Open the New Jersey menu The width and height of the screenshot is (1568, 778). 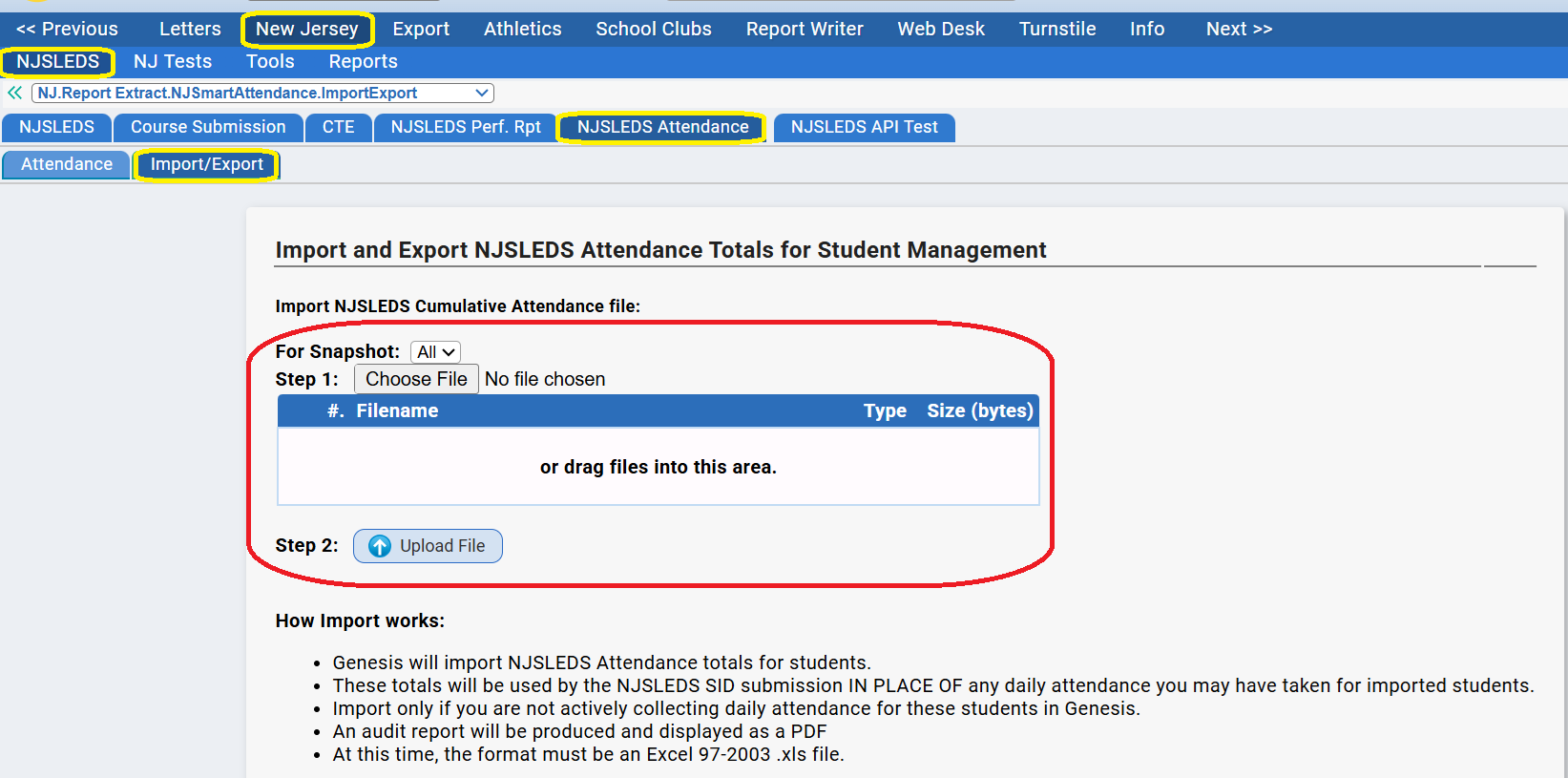pyautogui.click(x=306, y=29)
